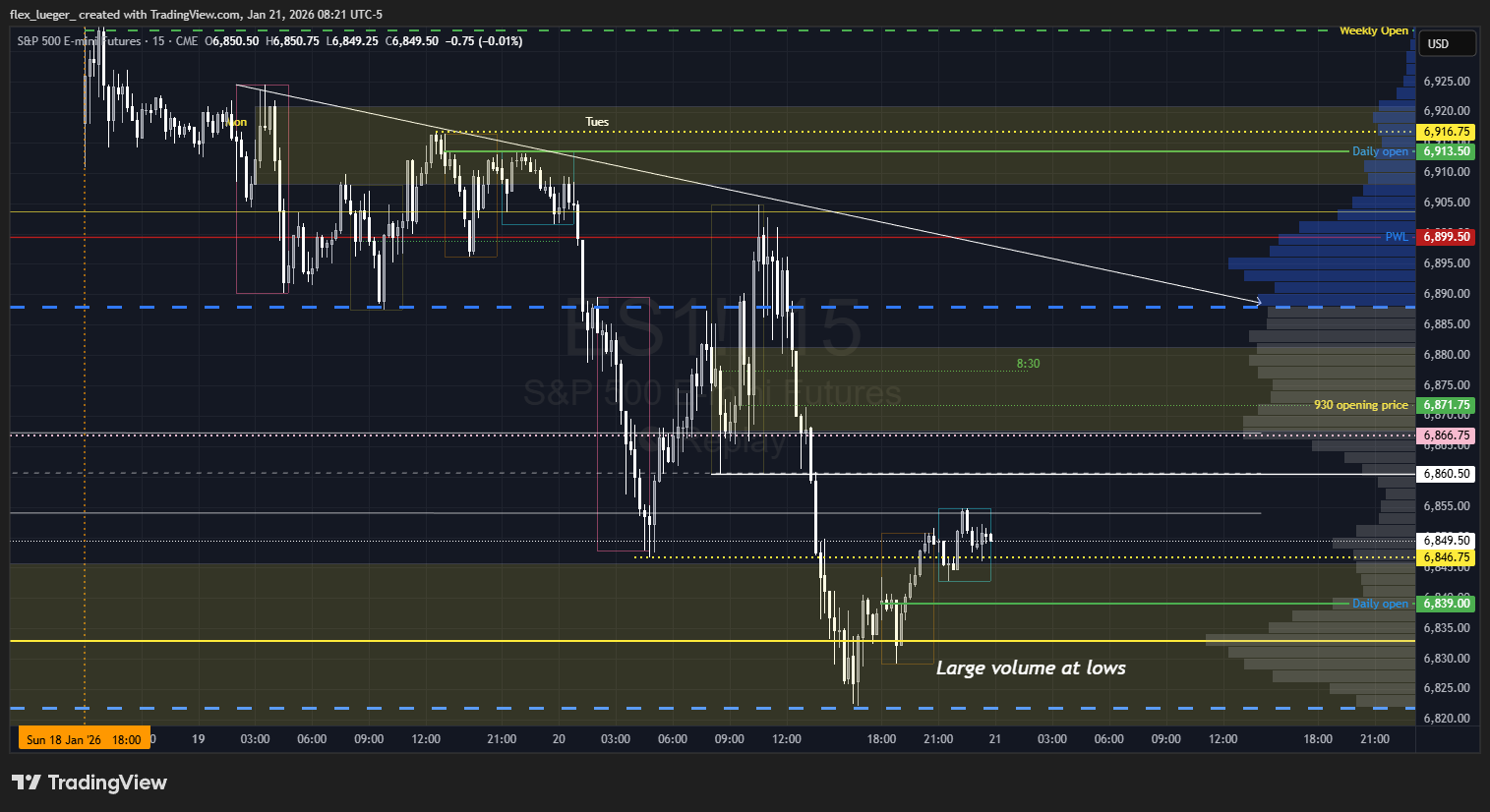Select the green 6,913.50 Daily open price tag
Viewport: 1490px width, 812px height.
pos(1446,151)
